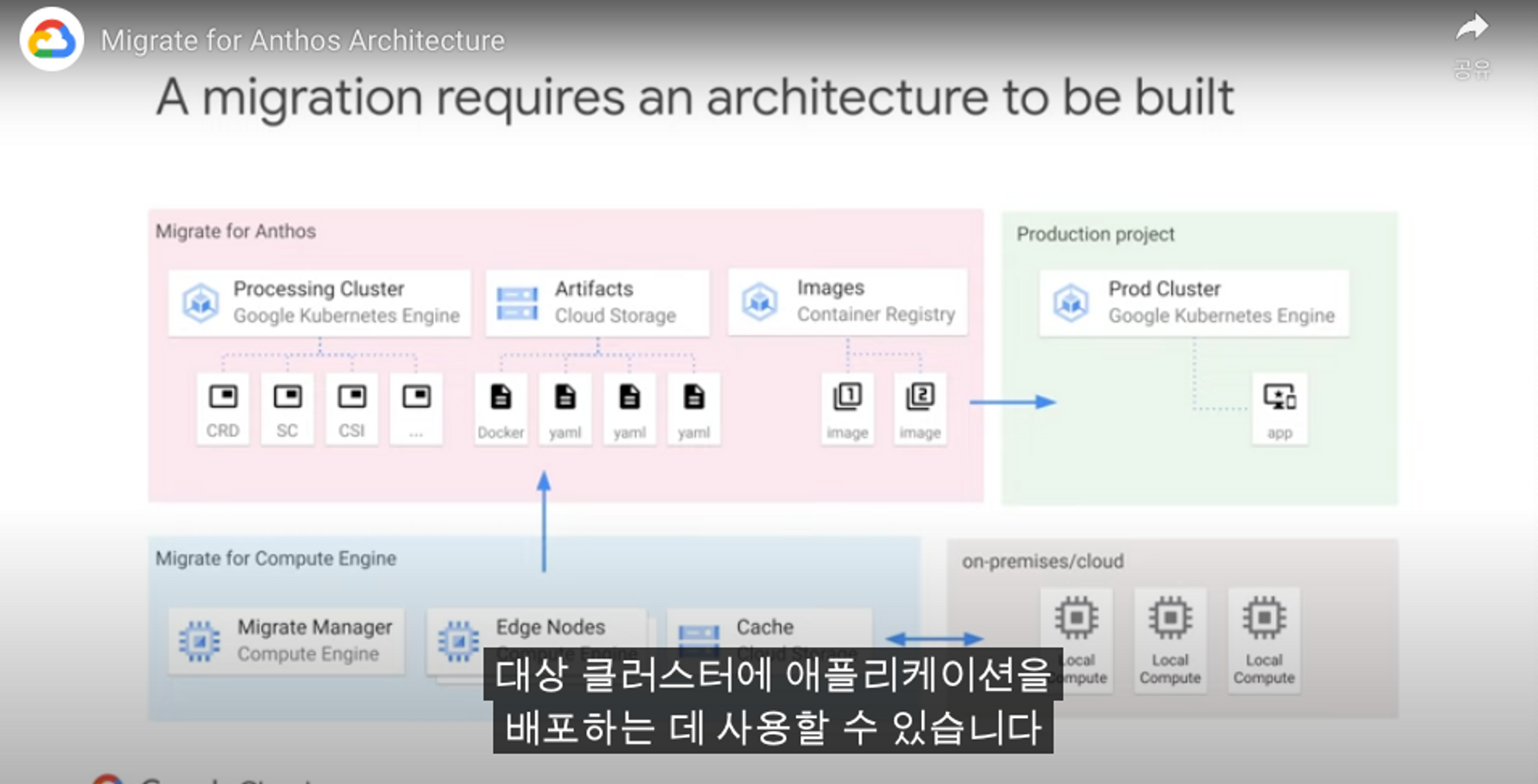
Task: Click the first yaml file icon
Action: 565,397
